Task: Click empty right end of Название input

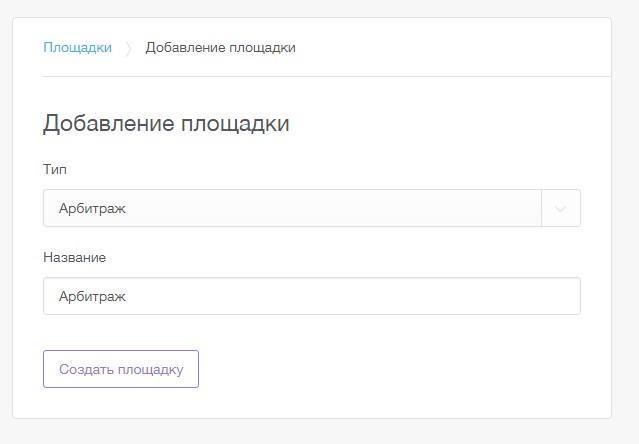Action: 540,296
